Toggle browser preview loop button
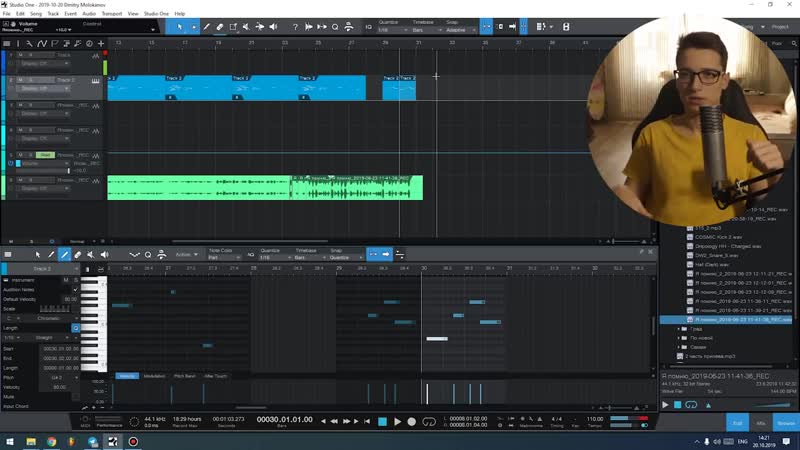 (691, 405)
